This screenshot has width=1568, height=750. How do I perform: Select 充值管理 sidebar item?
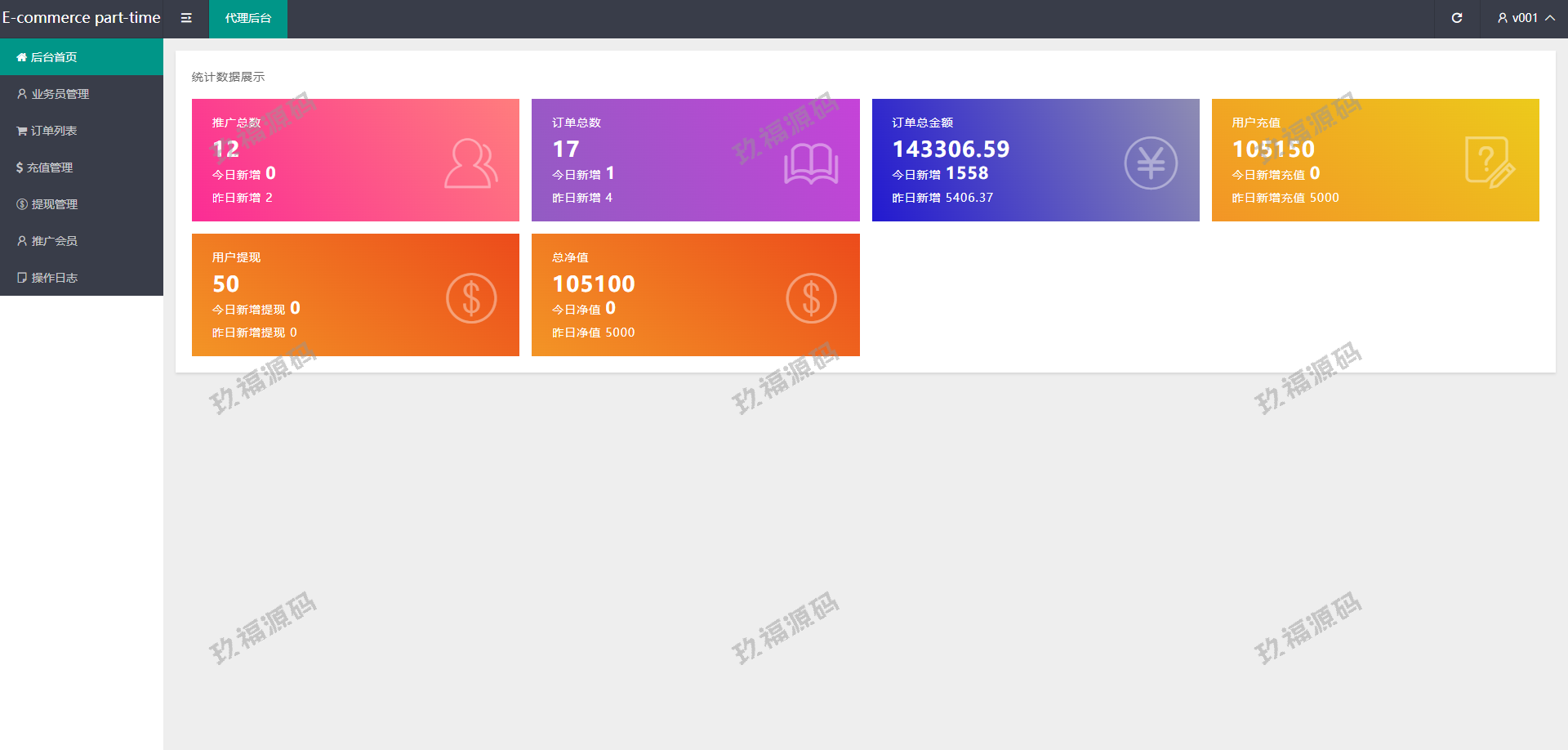pos(50,167)
